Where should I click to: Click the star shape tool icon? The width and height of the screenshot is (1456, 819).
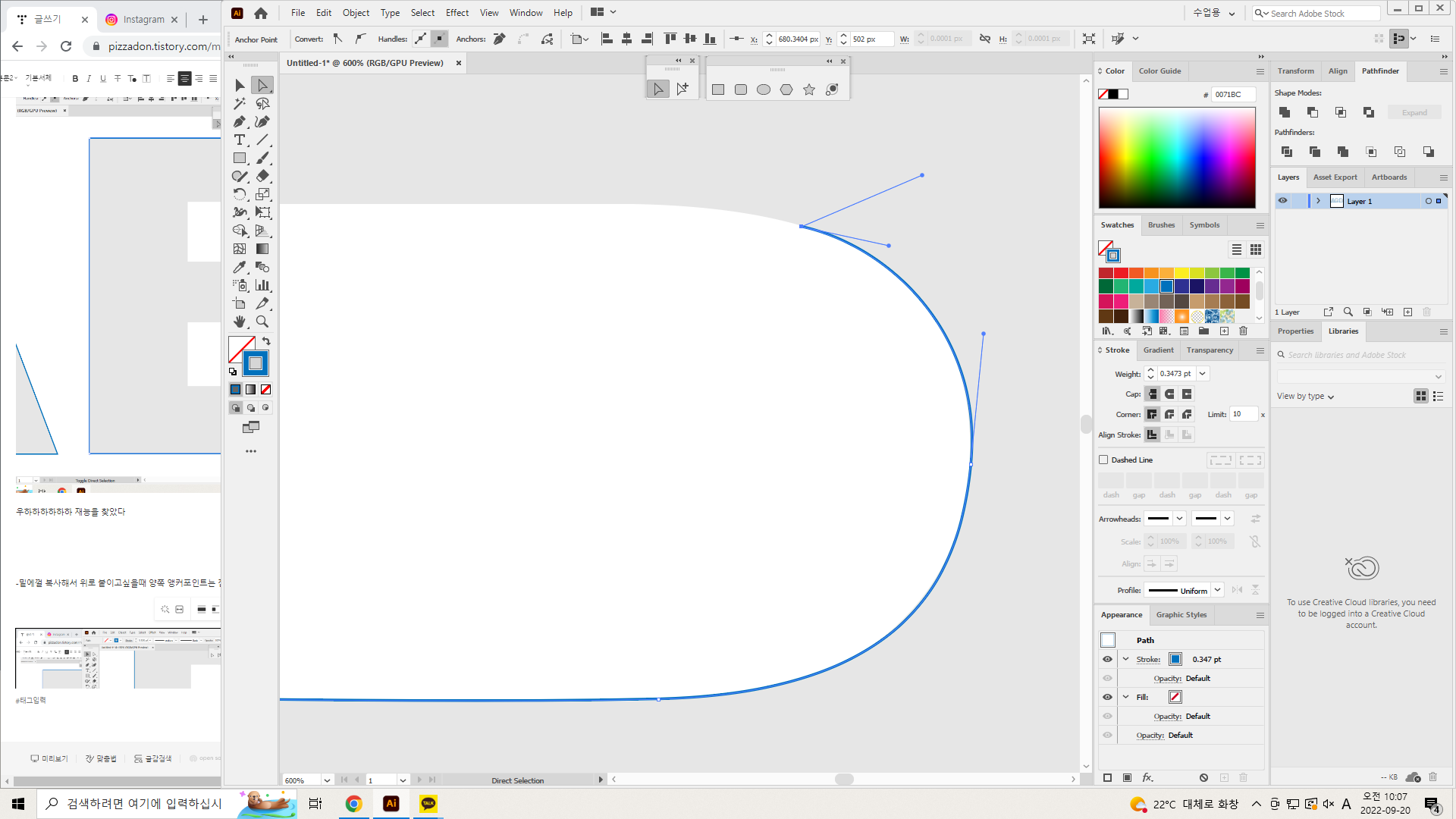click(809, 89)
